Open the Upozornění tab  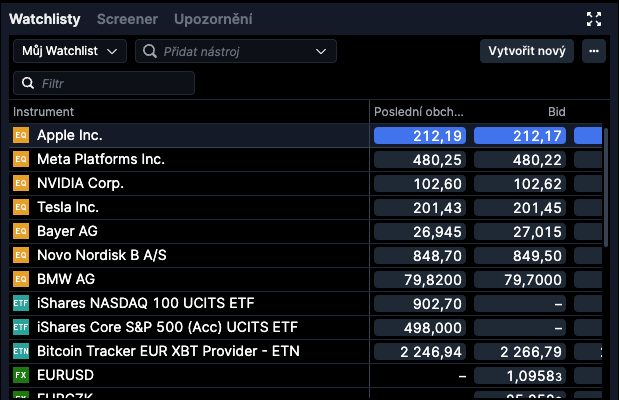(213, 19)
